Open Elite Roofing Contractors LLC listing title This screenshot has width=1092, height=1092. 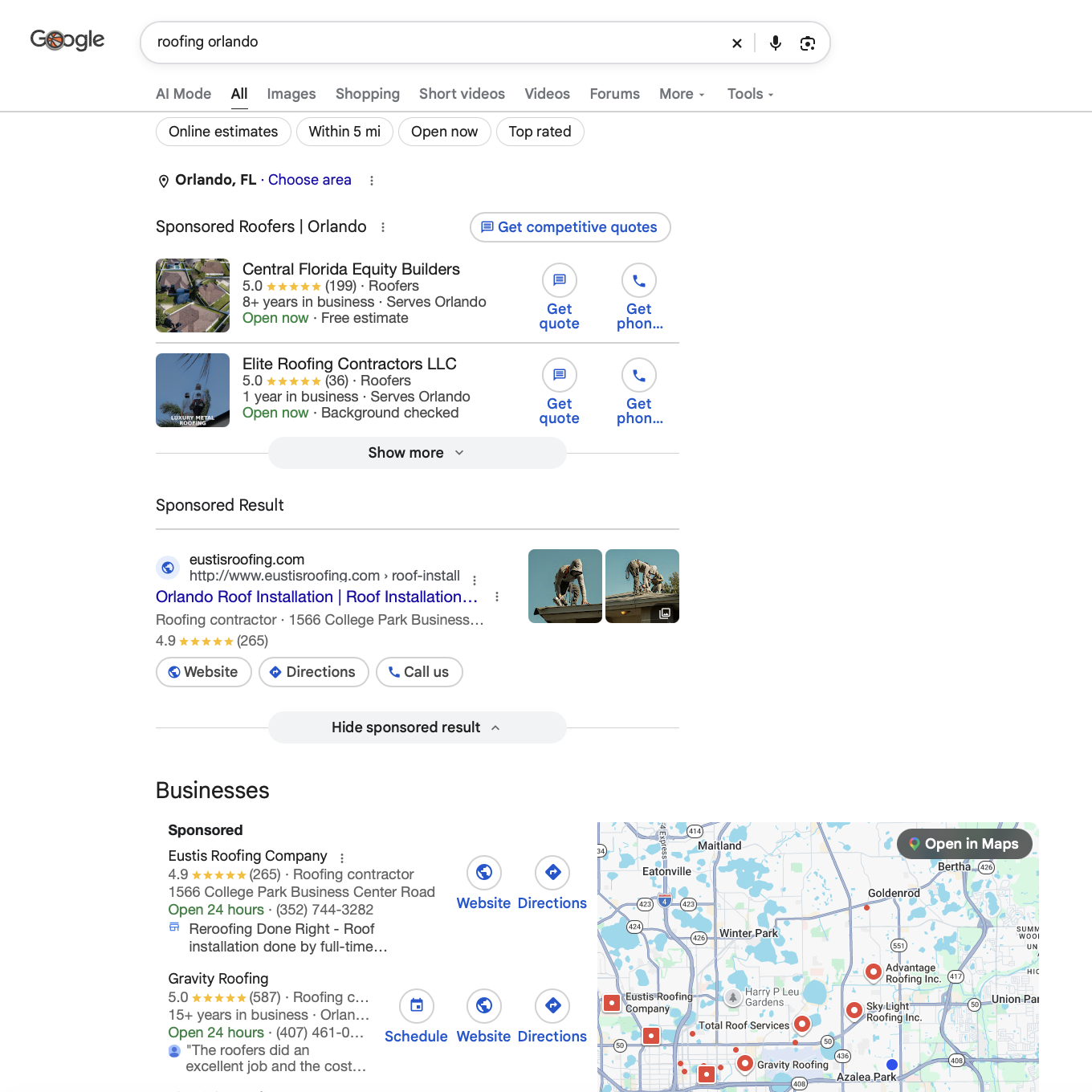tap(349, 364)
